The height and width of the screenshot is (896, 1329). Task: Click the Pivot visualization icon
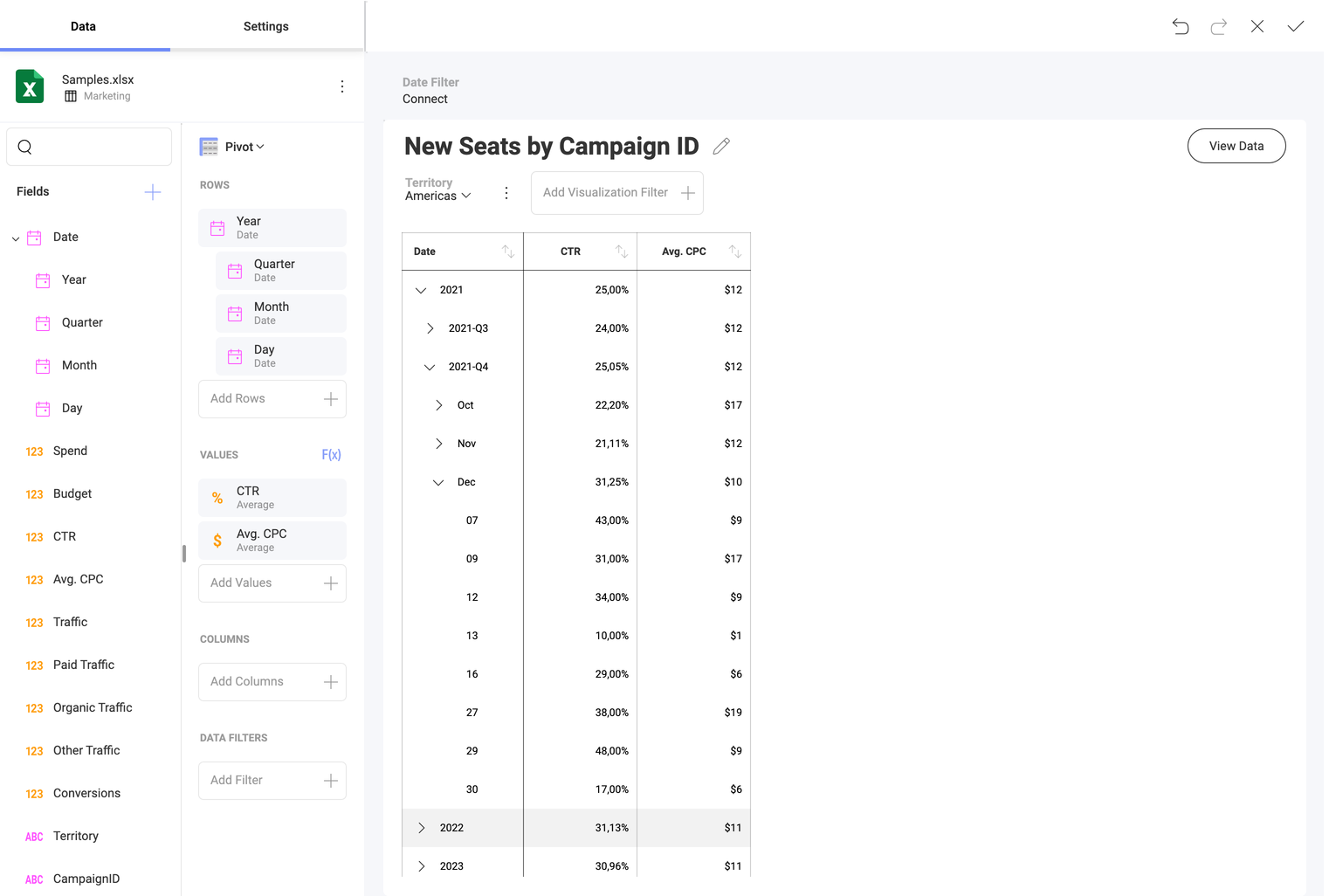point(209,147)
